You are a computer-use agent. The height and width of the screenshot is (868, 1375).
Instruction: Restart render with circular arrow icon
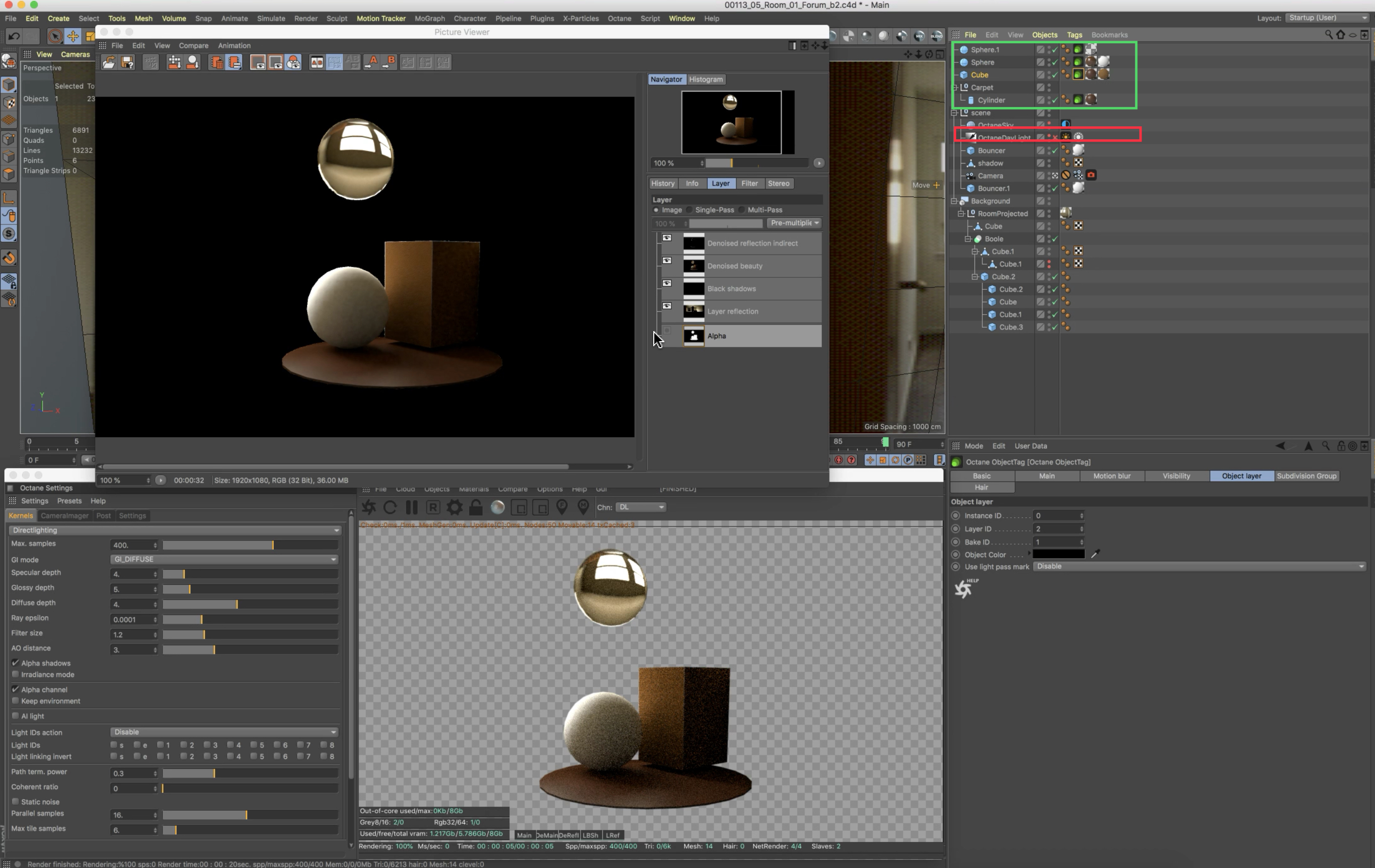[390, 507]
